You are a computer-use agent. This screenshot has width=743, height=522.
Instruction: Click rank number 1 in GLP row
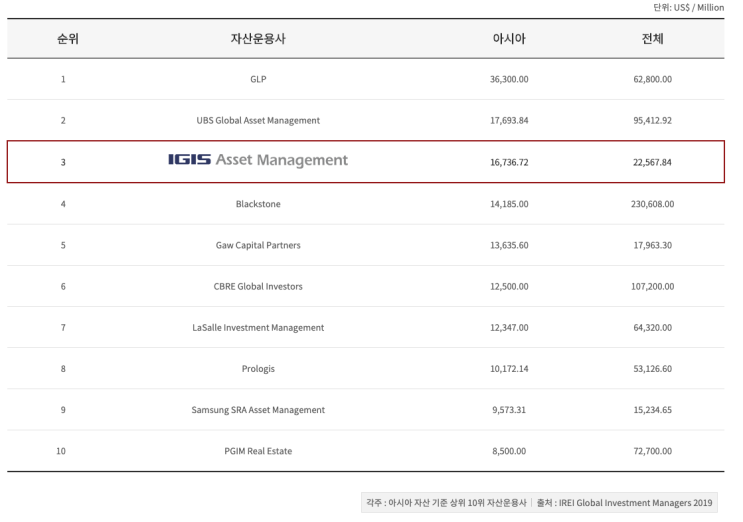click(63, 79)
